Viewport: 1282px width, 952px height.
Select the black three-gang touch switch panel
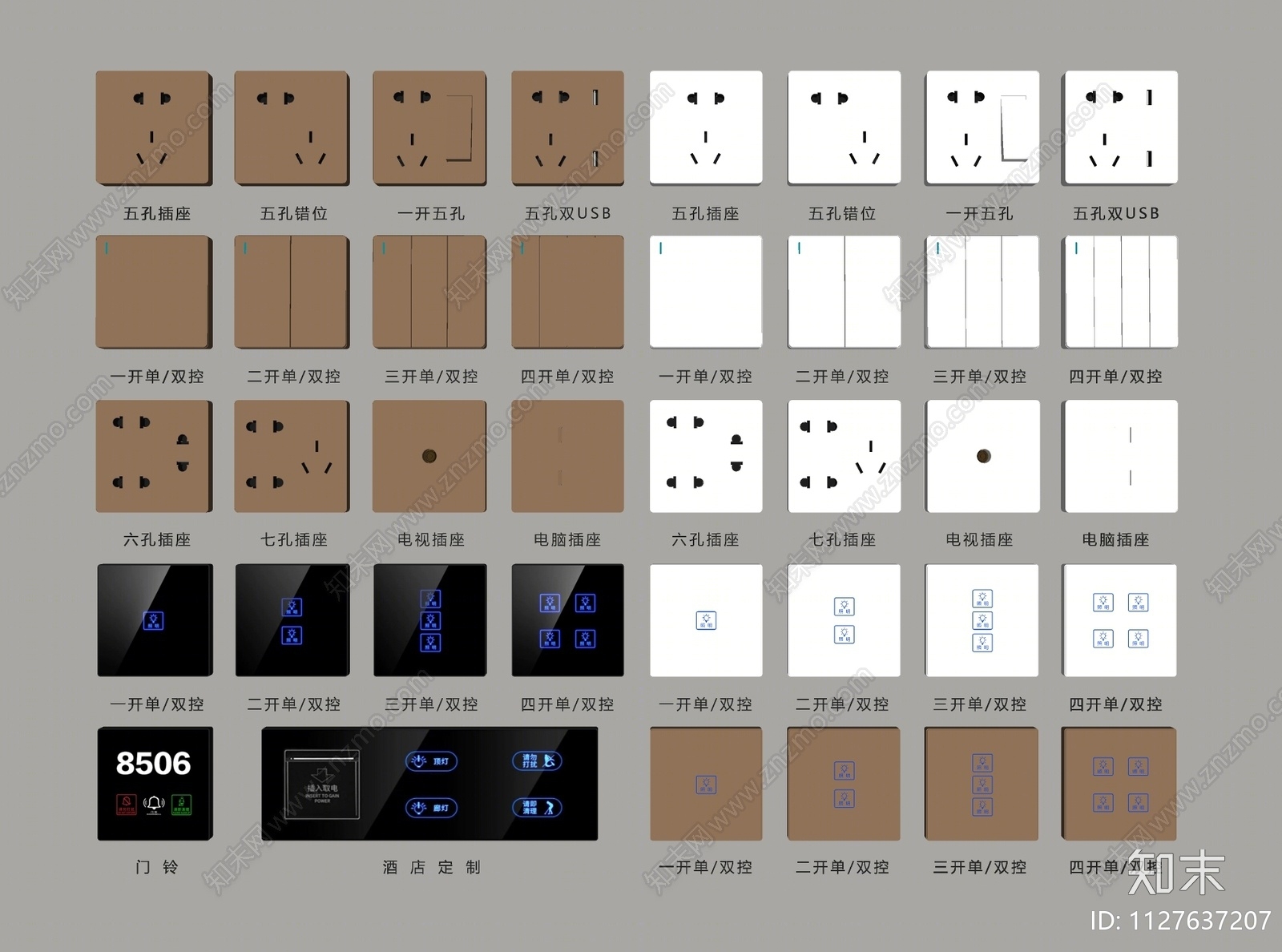(430, 620)
